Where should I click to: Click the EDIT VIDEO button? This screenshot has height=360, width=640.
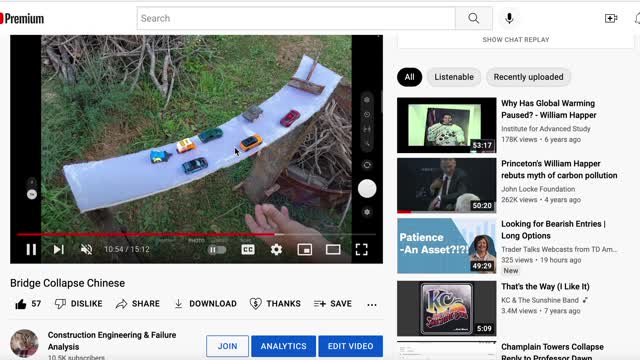(351, 346)
